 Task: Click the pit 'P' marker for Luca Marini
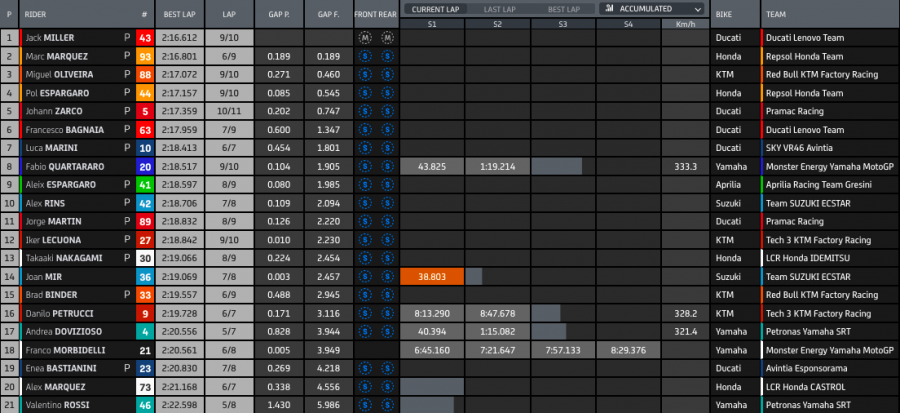click(127, 148)
